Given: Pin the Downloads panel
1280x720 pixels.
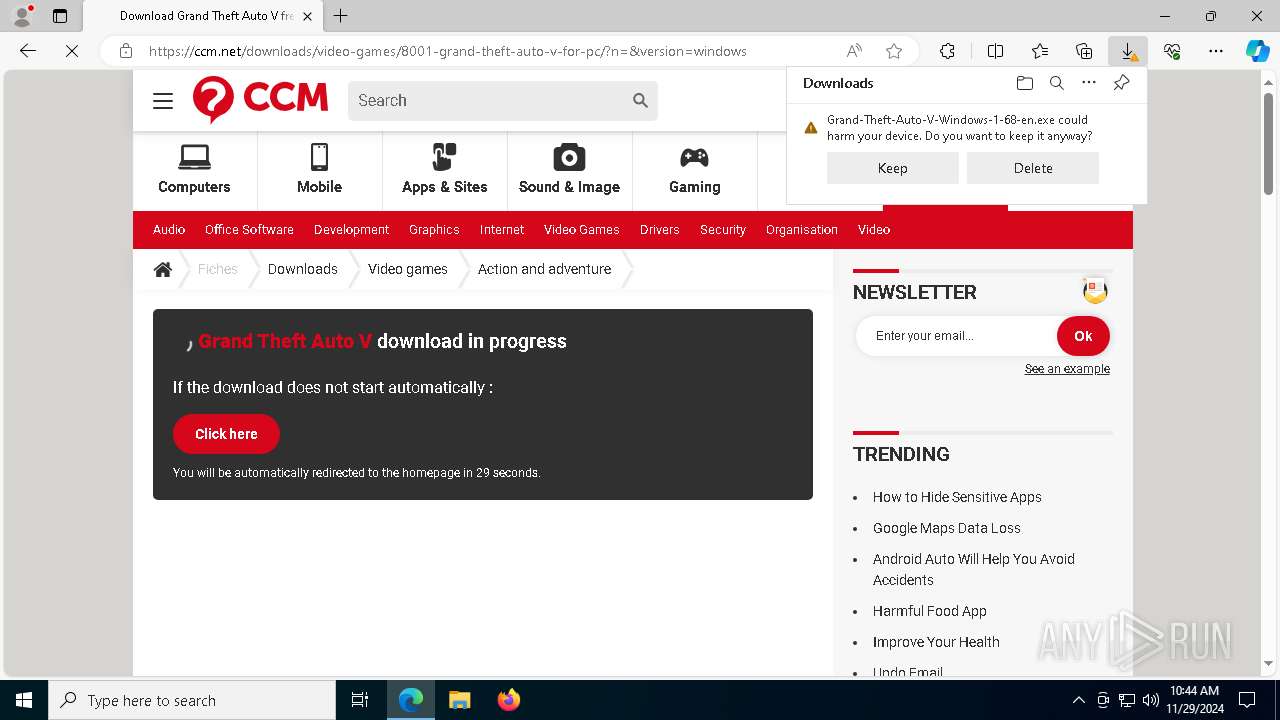Looking at the screenshot, I should (1121, 83).
